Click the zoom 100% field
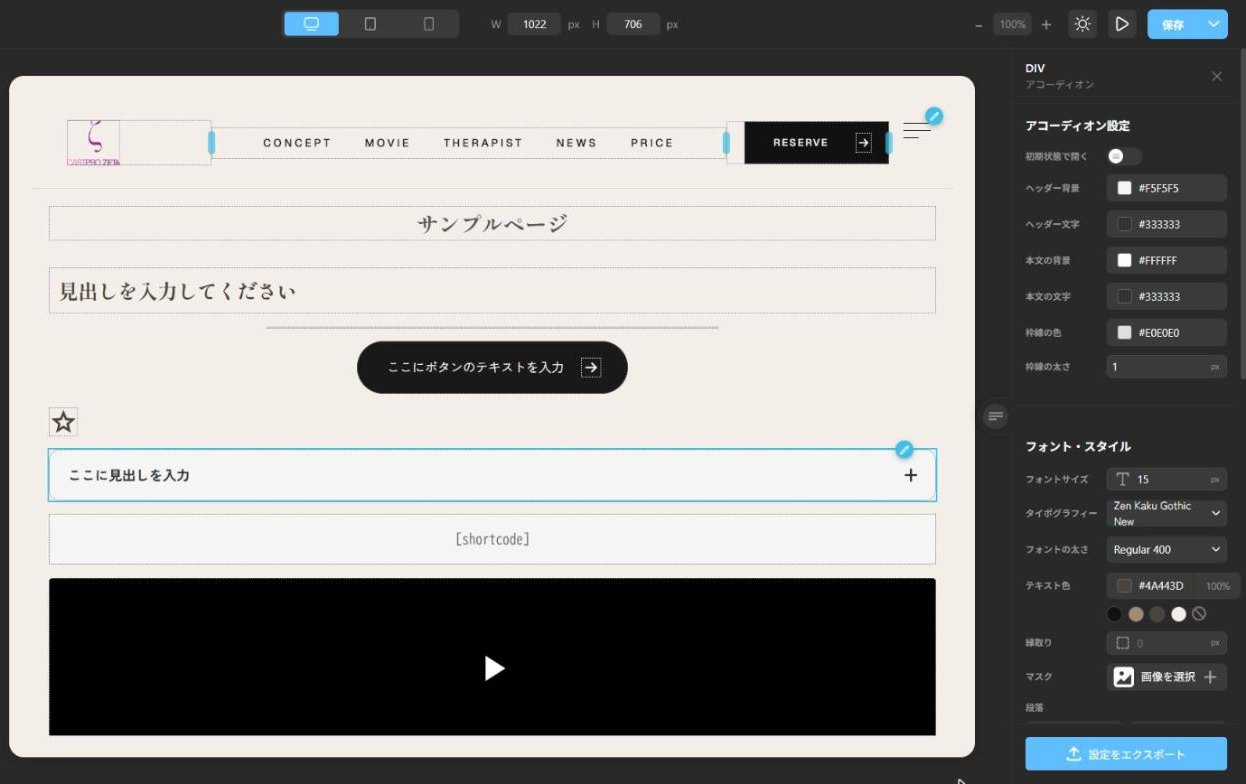 [1012, 24]
